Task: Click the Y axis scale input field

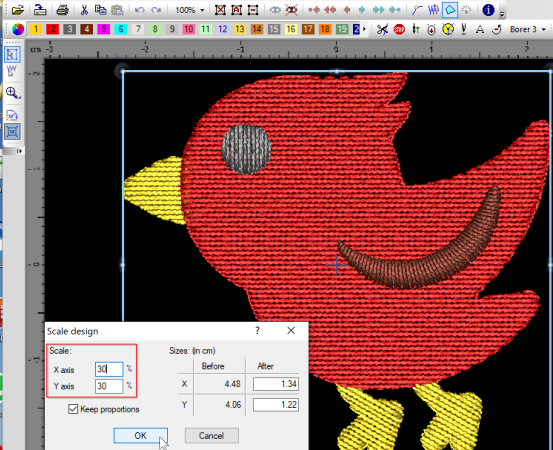Action: (109, 386)
